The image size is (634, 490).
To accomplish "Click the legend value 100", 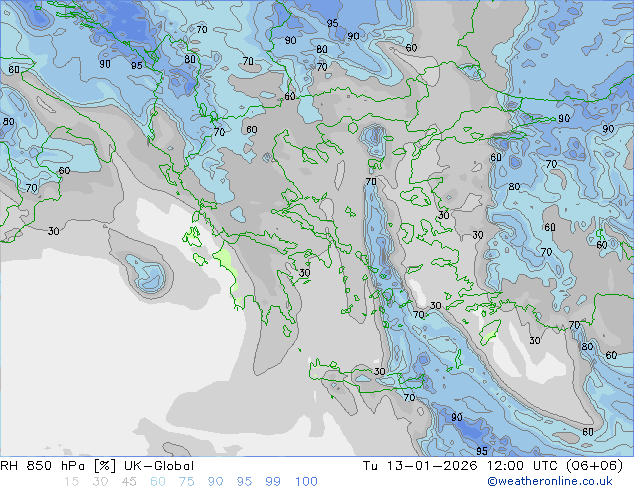I will 306,482.
